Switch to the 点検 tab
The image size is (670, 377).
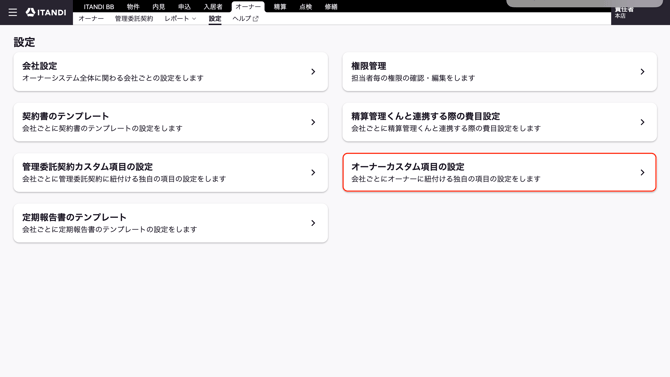click(x=306, y=7)
